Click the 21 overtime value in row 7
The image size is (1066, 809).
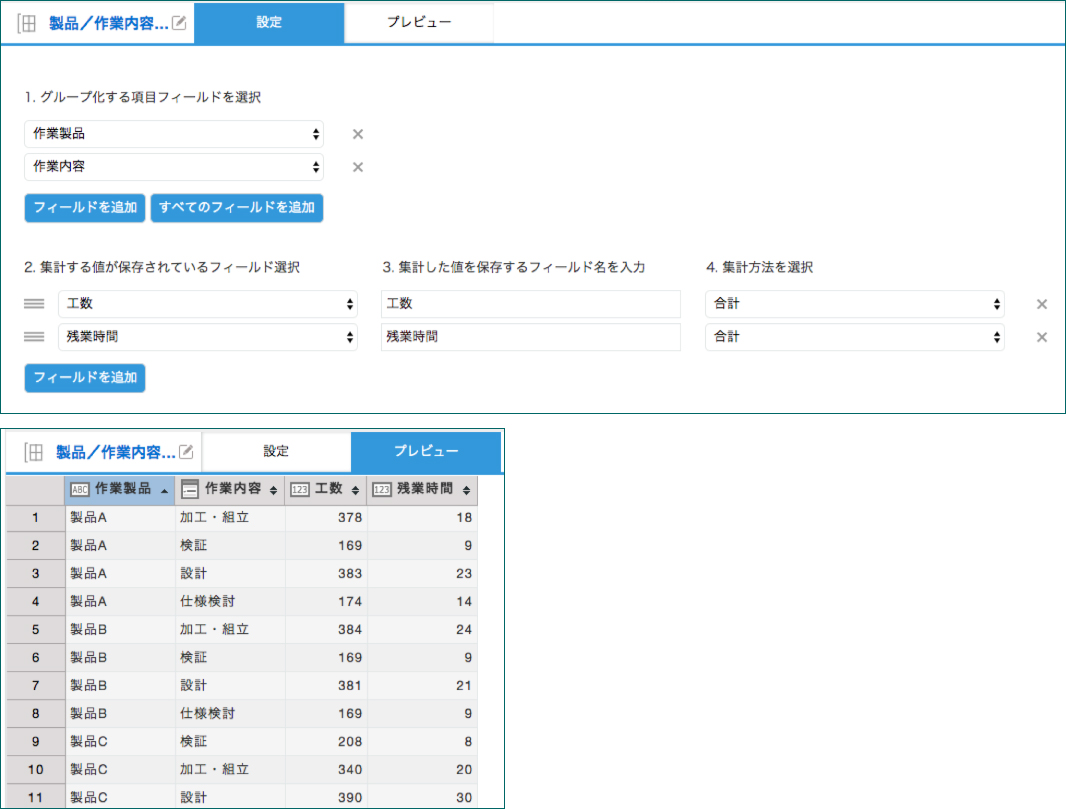(464, 686)
